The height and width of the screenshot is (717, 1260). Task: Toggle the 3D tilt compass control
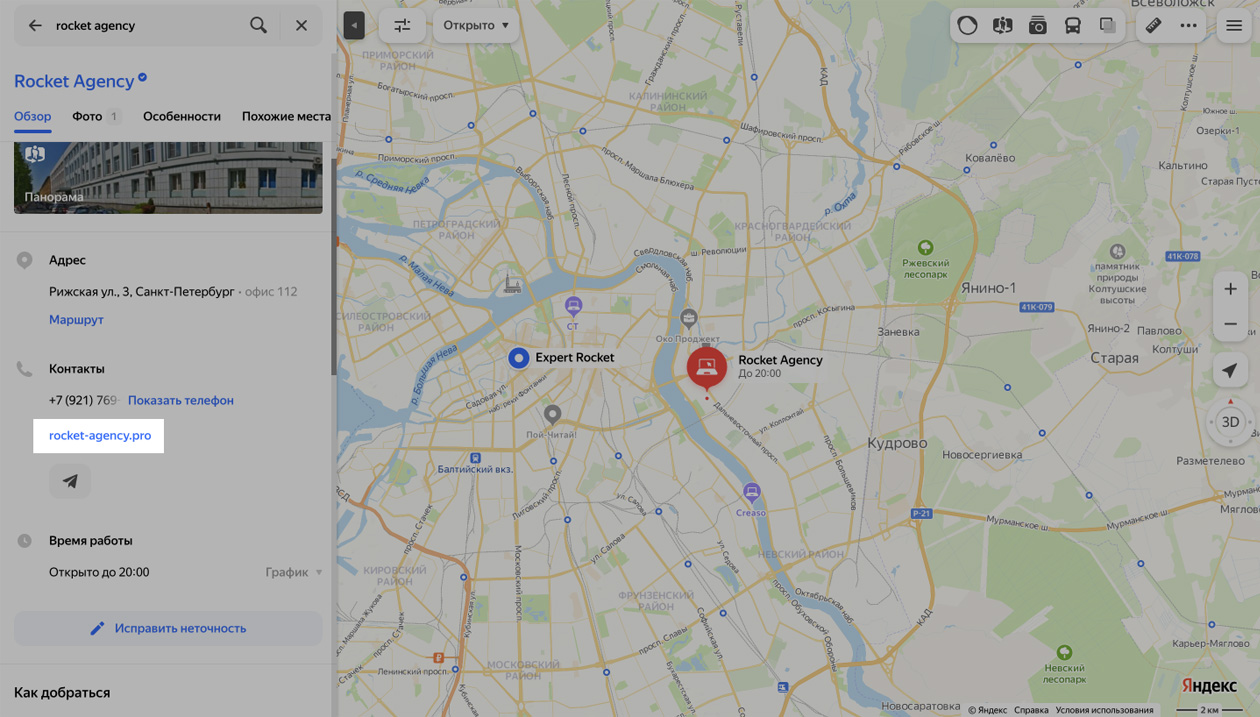pos(1230,422)
